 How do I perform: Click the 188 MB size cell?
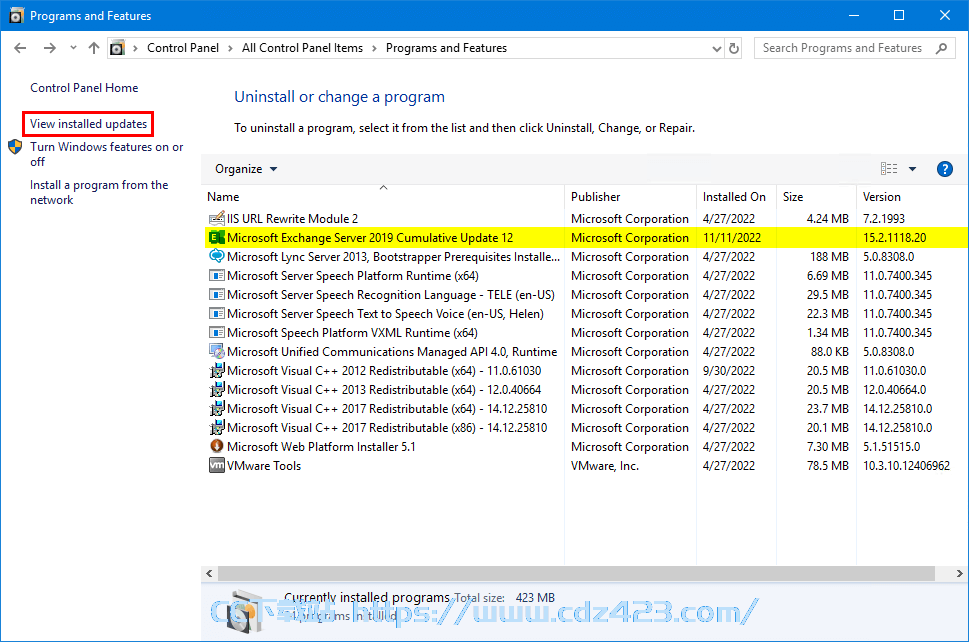coord(829,256)
